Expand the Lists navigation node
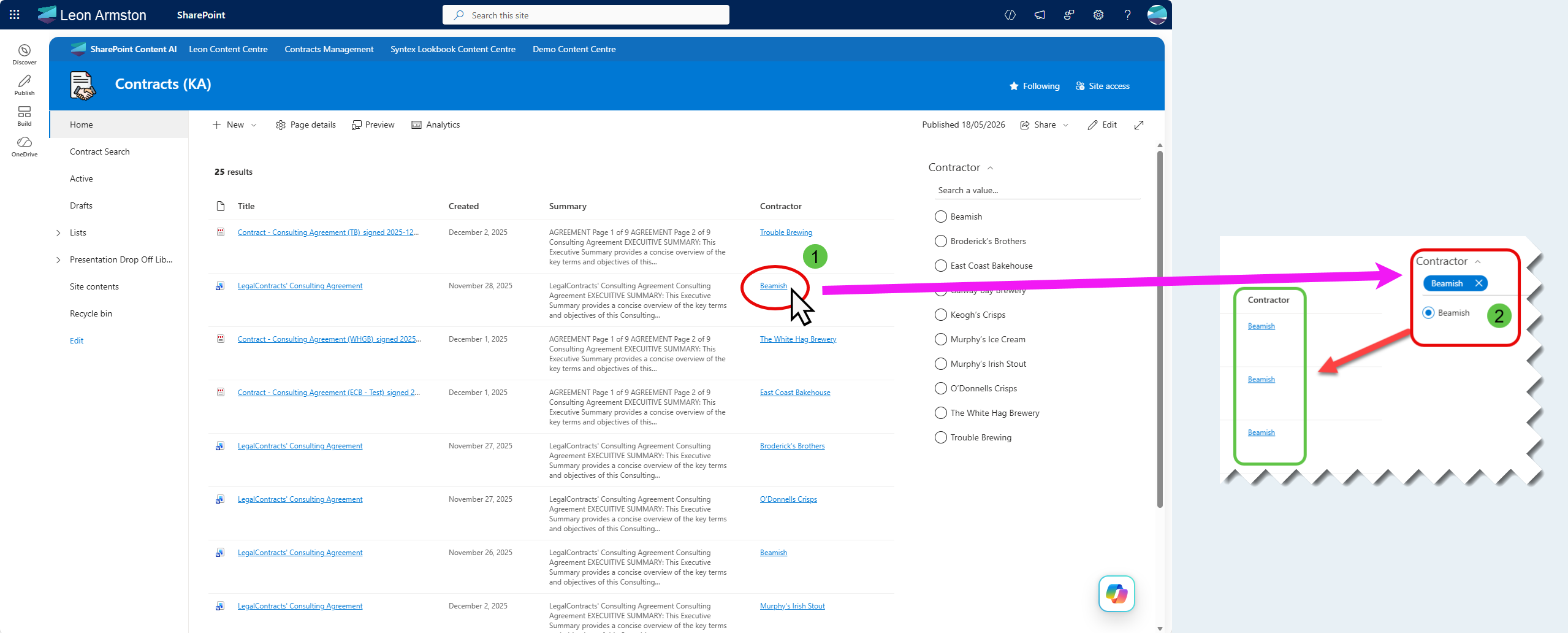This screenshot has height=633, width=1568. [x=58, y=232]
